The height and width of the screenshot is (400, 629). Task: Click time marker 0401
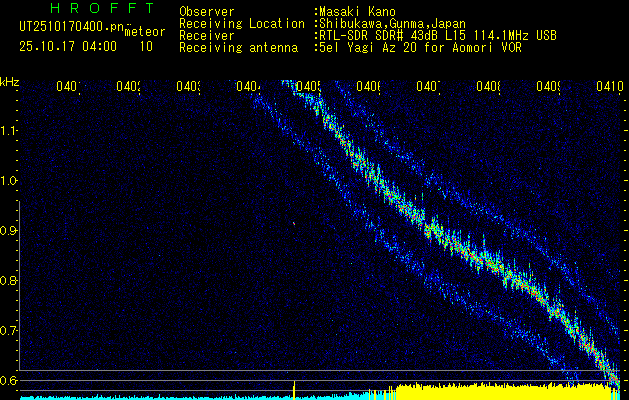[x=68, y=86]
